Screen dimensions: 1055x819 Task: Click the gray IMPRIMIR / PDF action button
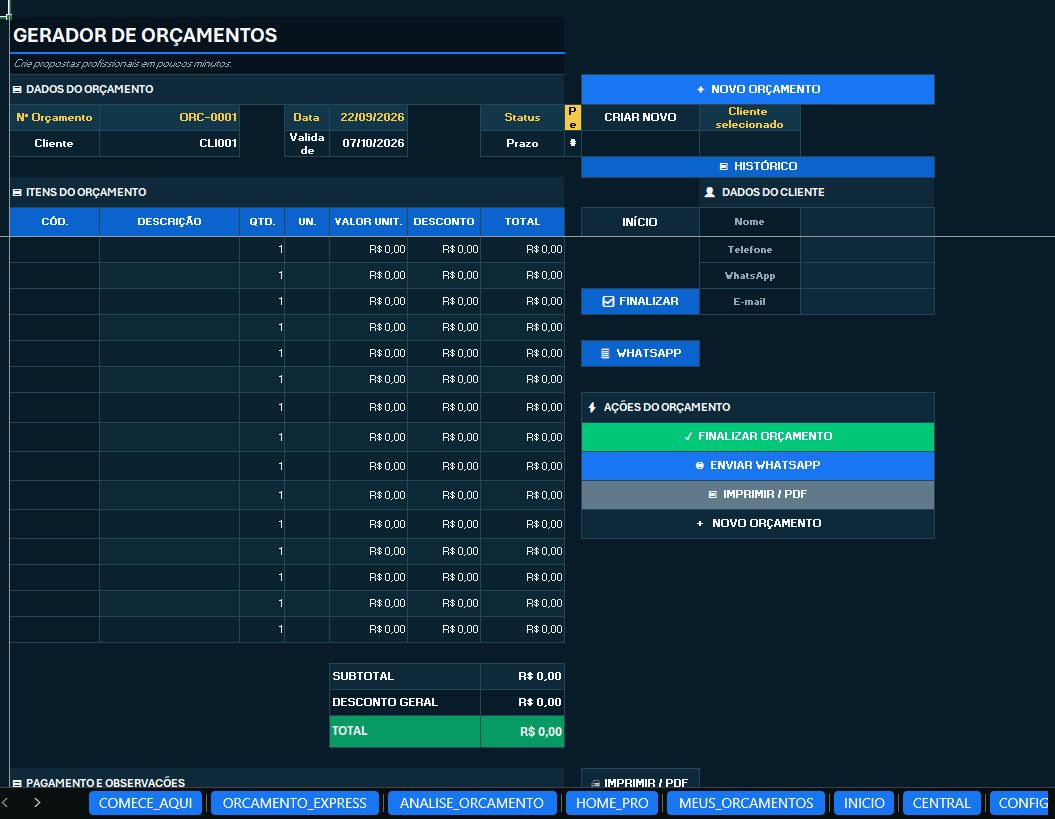(758, 495)
